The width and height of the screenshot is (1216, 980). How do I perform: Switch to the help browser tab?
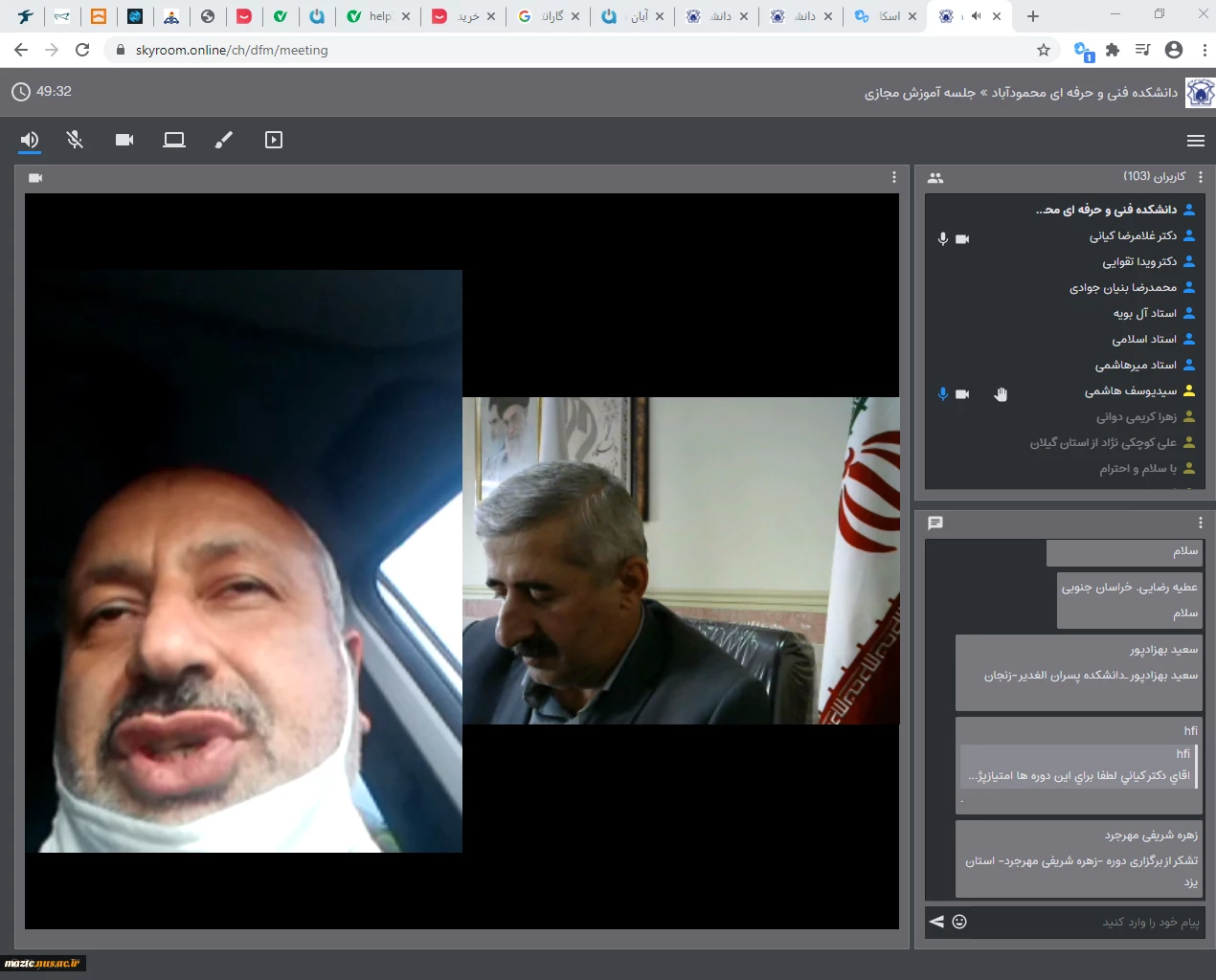[379, 16]
